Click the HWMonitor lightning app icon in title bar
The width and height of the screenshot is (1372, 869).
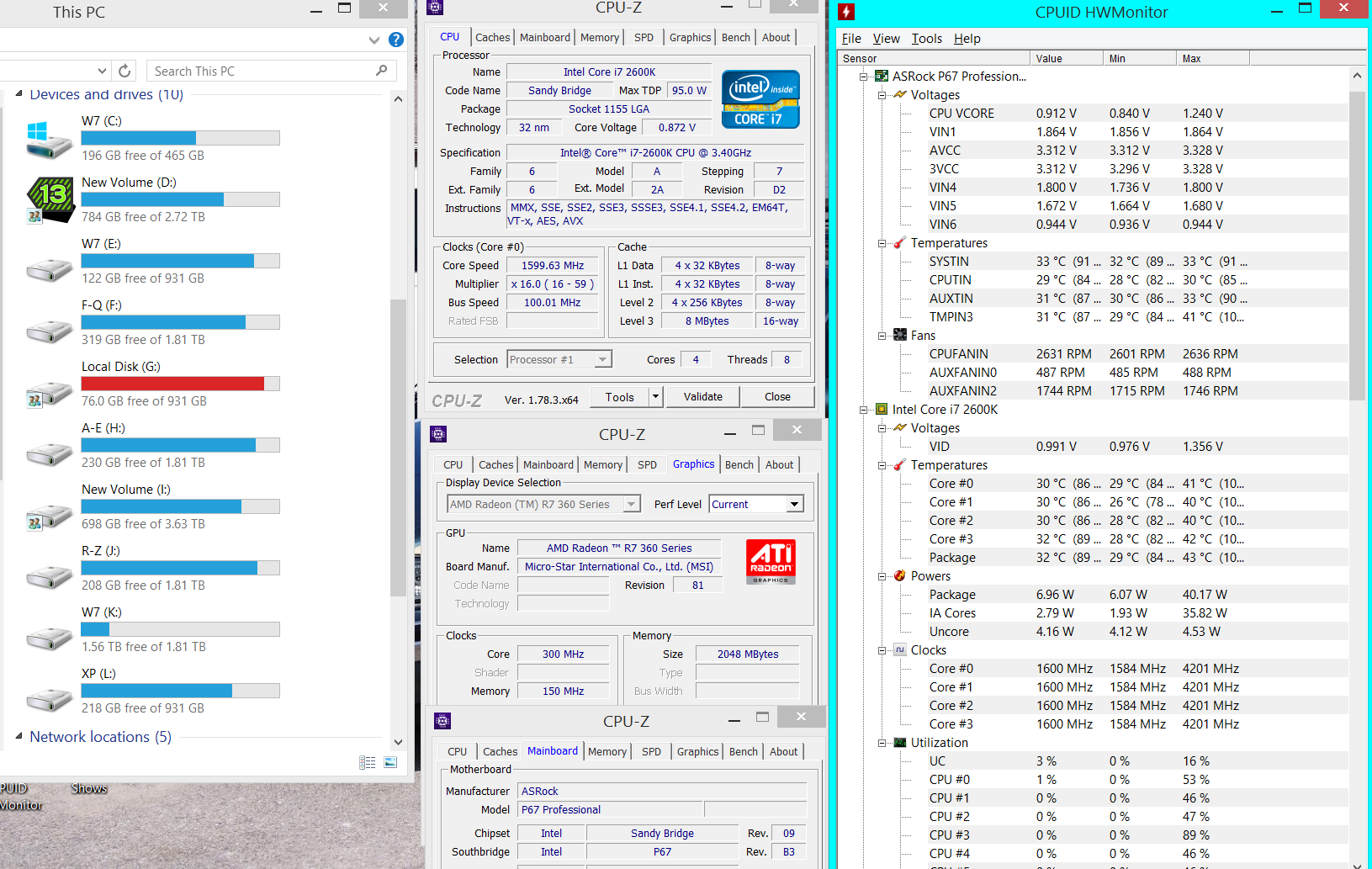click(x=846, y=12)
